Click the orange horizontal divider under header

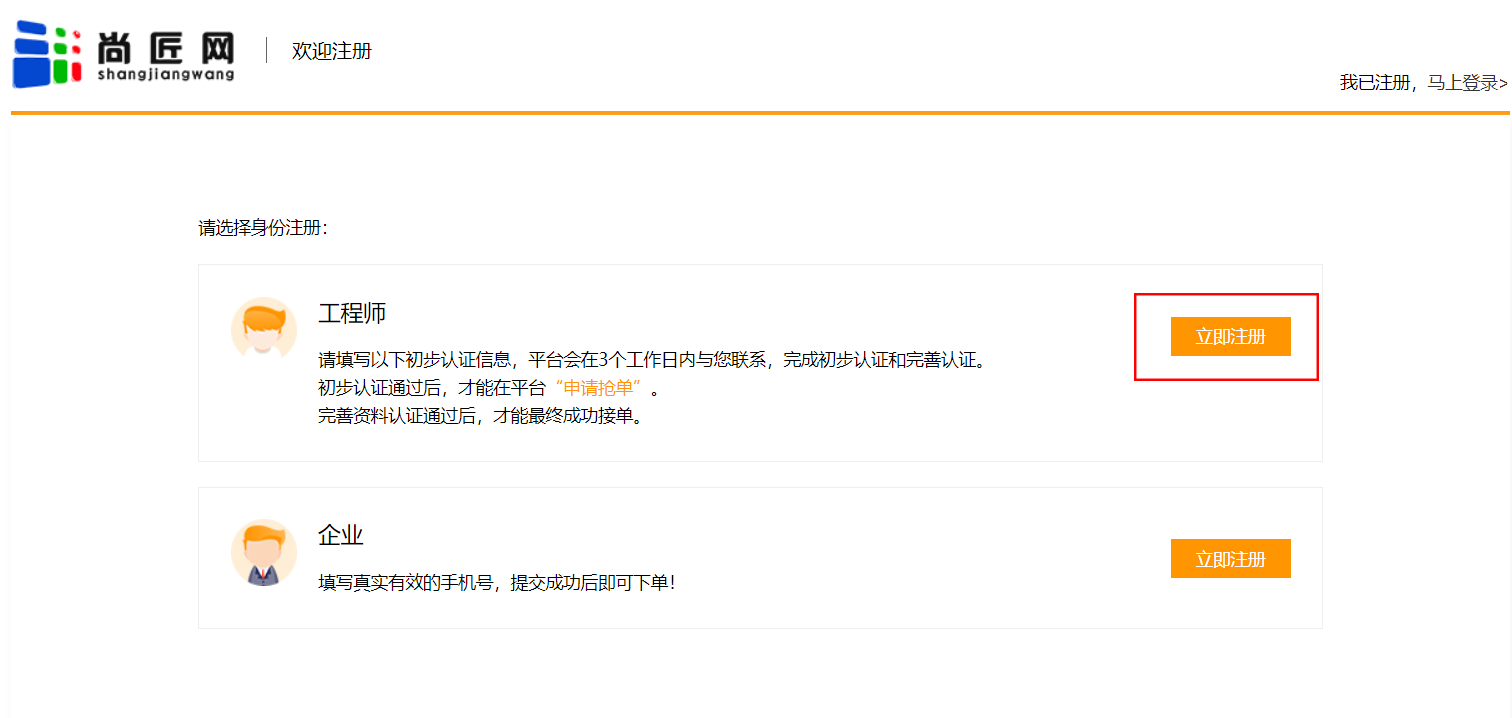(x=760, y=113)
